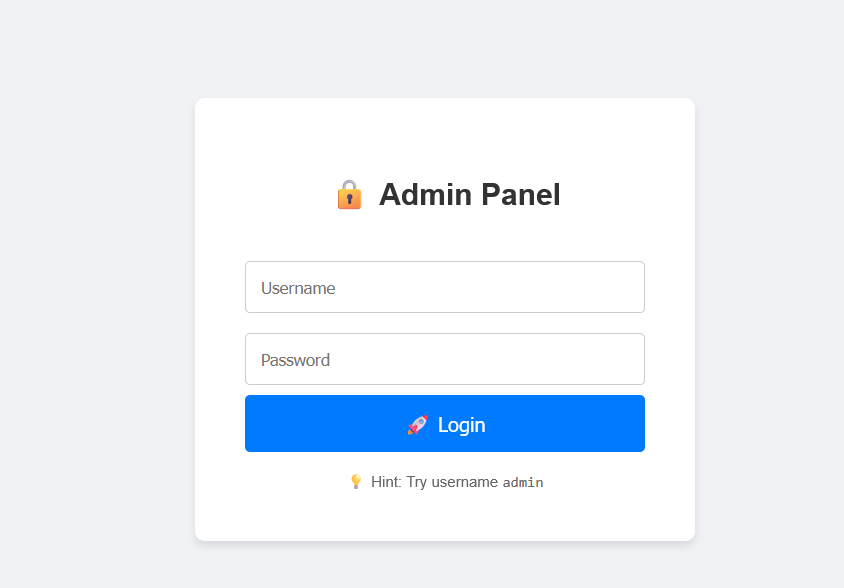Click the word "Panel" in the heading
This screenshot has height=588, width=844.
click(520, 194)
